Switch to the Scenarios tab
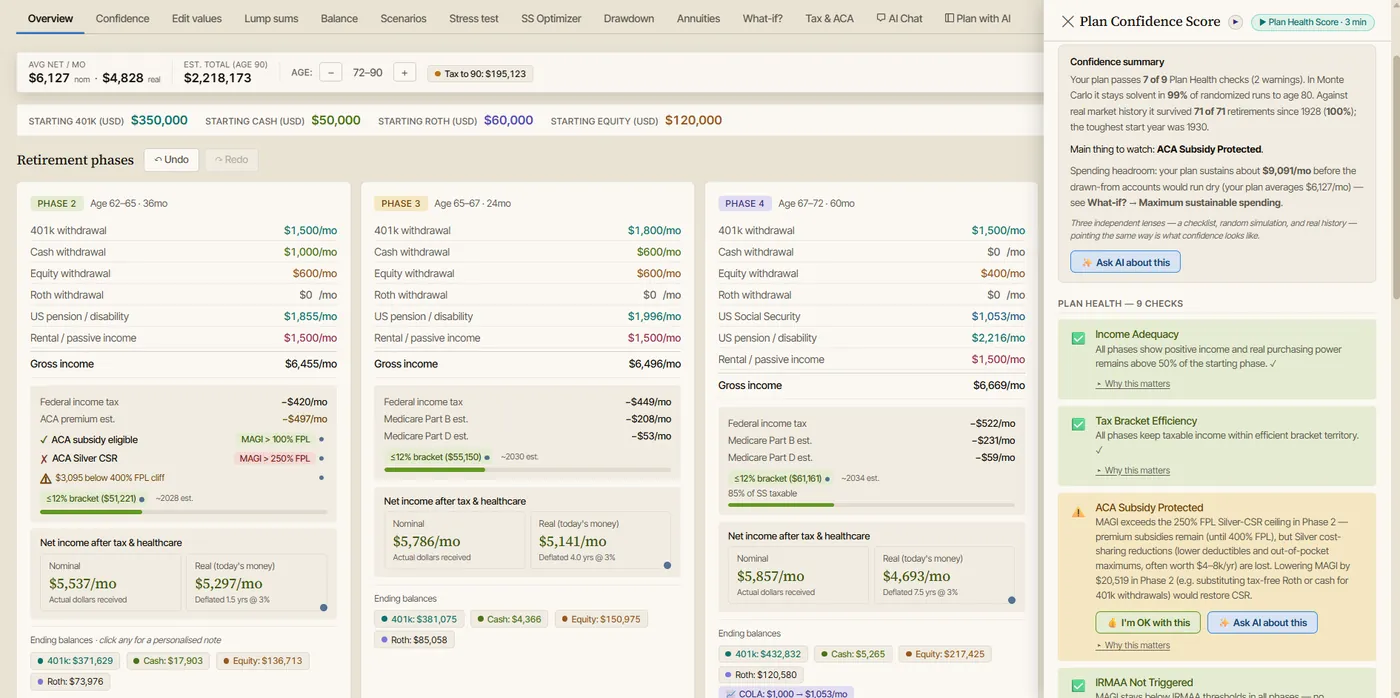Image resolution: width=1400 pixels, height=698 pixels. [x=403, y=18]
